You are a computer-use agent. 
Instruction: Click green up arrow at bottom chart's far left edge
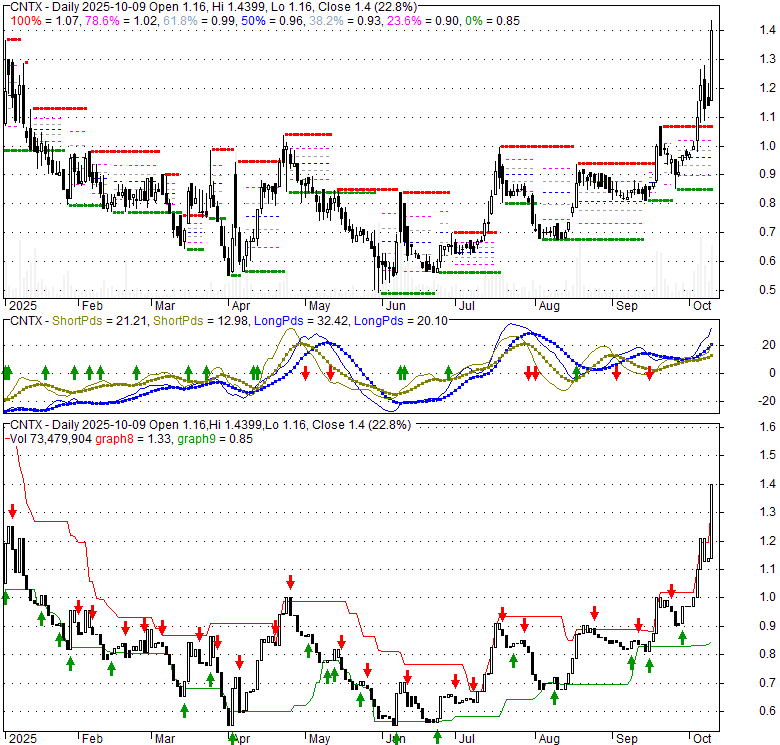[5, 597]
